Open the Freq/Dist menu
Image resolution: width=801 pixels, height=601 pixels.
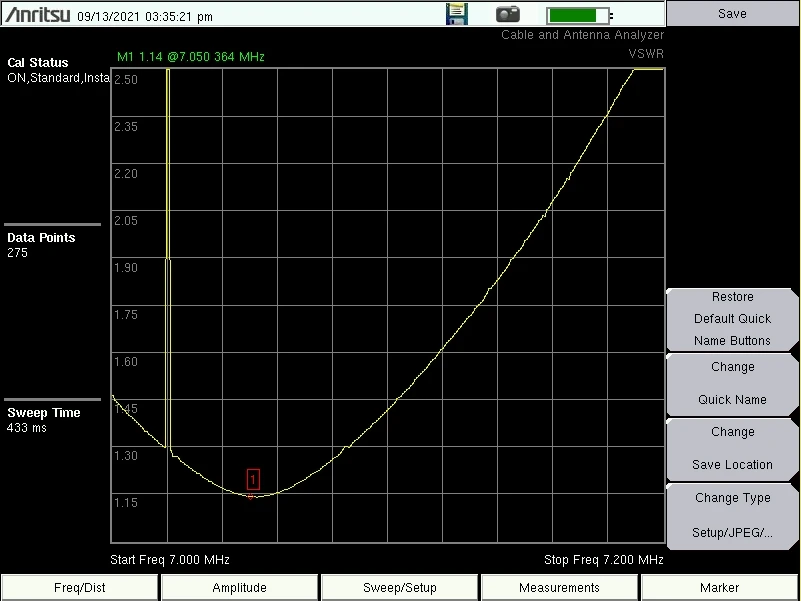[x=80, y=588]
